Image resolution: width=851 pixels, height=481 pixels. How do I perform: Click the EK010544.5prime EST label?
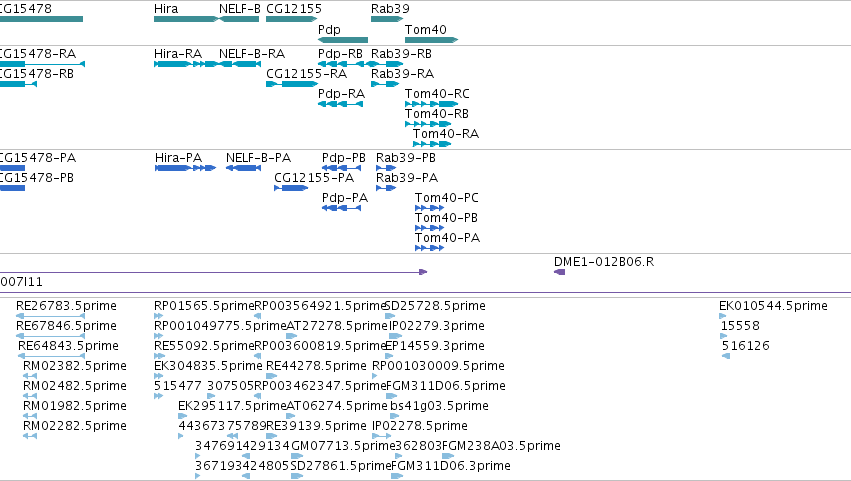click(773, 306)
